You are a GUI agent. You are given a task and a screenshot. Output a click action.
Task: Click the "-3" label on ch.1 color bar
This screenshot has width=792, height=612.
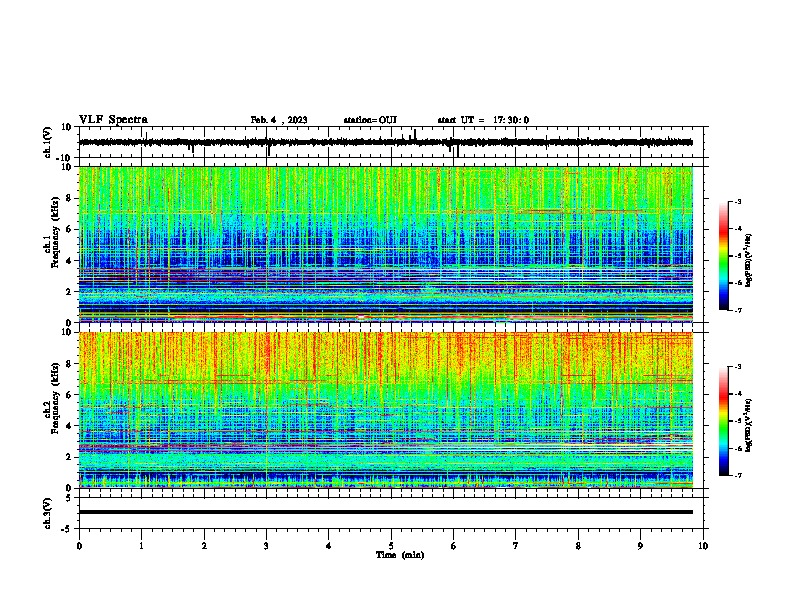(x=737, y=201)
